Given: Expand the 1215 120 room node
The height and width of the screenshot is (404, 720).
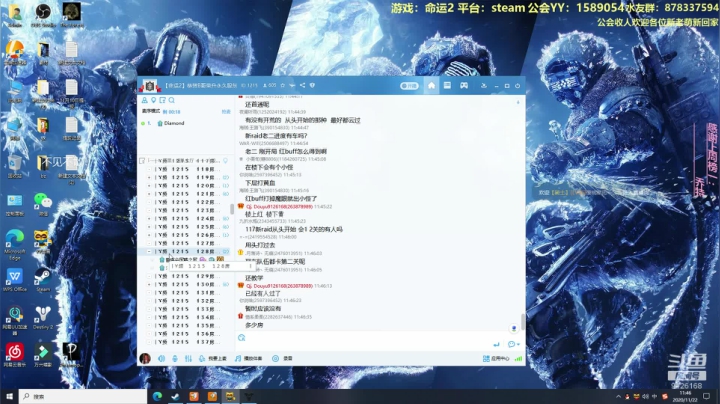Looking at the screenshot, I should (149, 186).
